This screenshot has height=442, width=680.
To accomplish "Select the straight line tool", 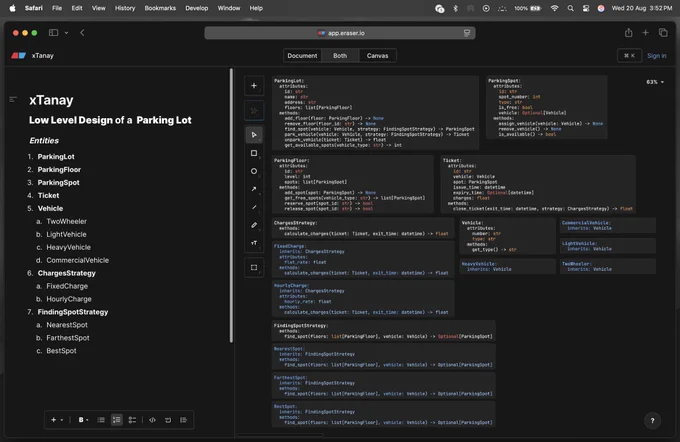I will (254, 207).
